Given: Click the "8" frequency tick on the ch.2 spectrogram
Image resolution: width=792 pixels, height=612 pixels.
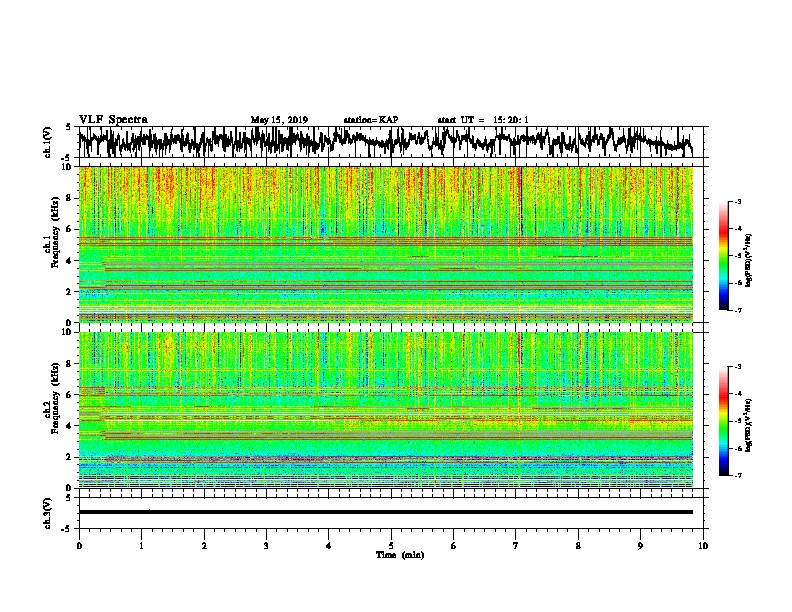Looking at the screenshot, I should point(69,364).
